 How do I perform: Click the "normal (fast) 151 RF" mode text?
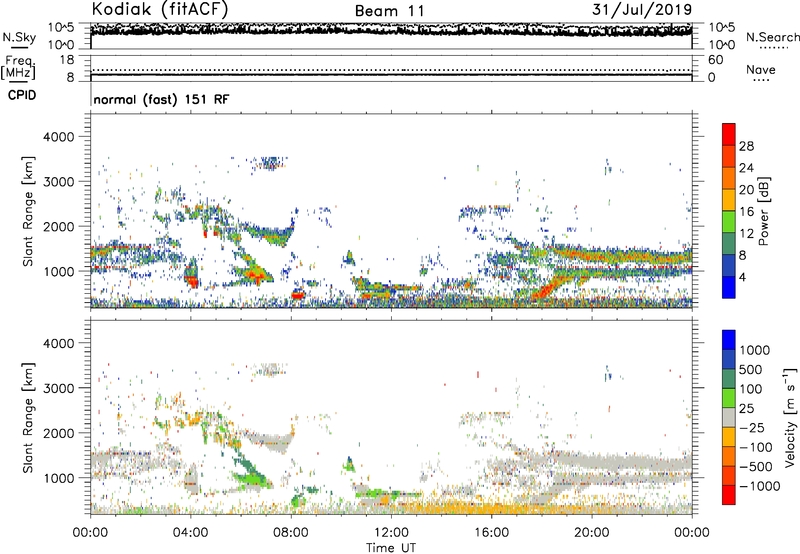[161, 99]
